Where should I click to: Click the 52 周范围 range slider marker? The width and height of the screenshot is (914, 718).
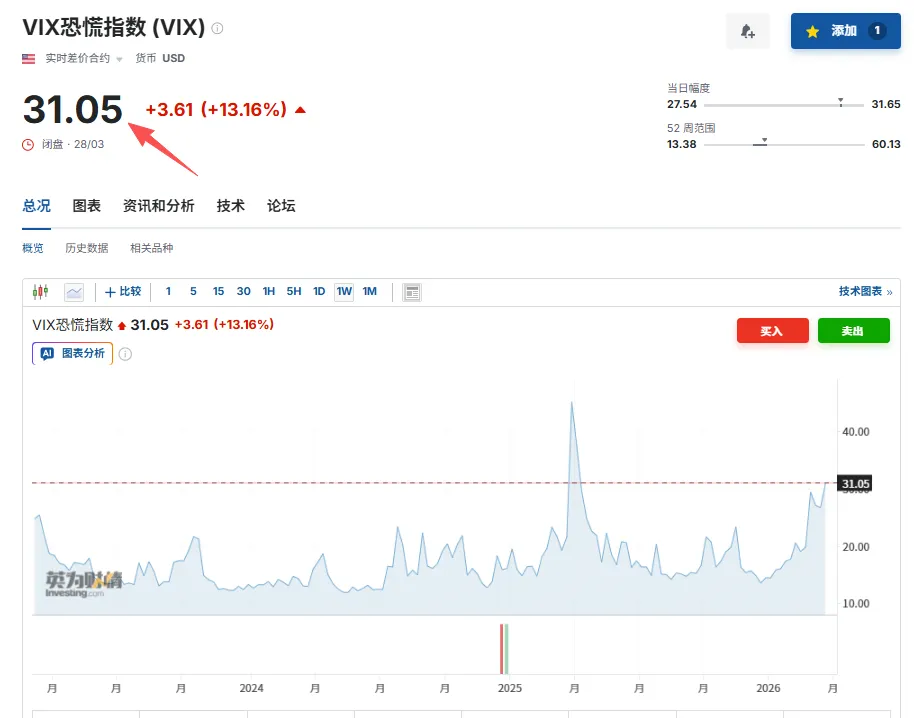pos(764,141)
